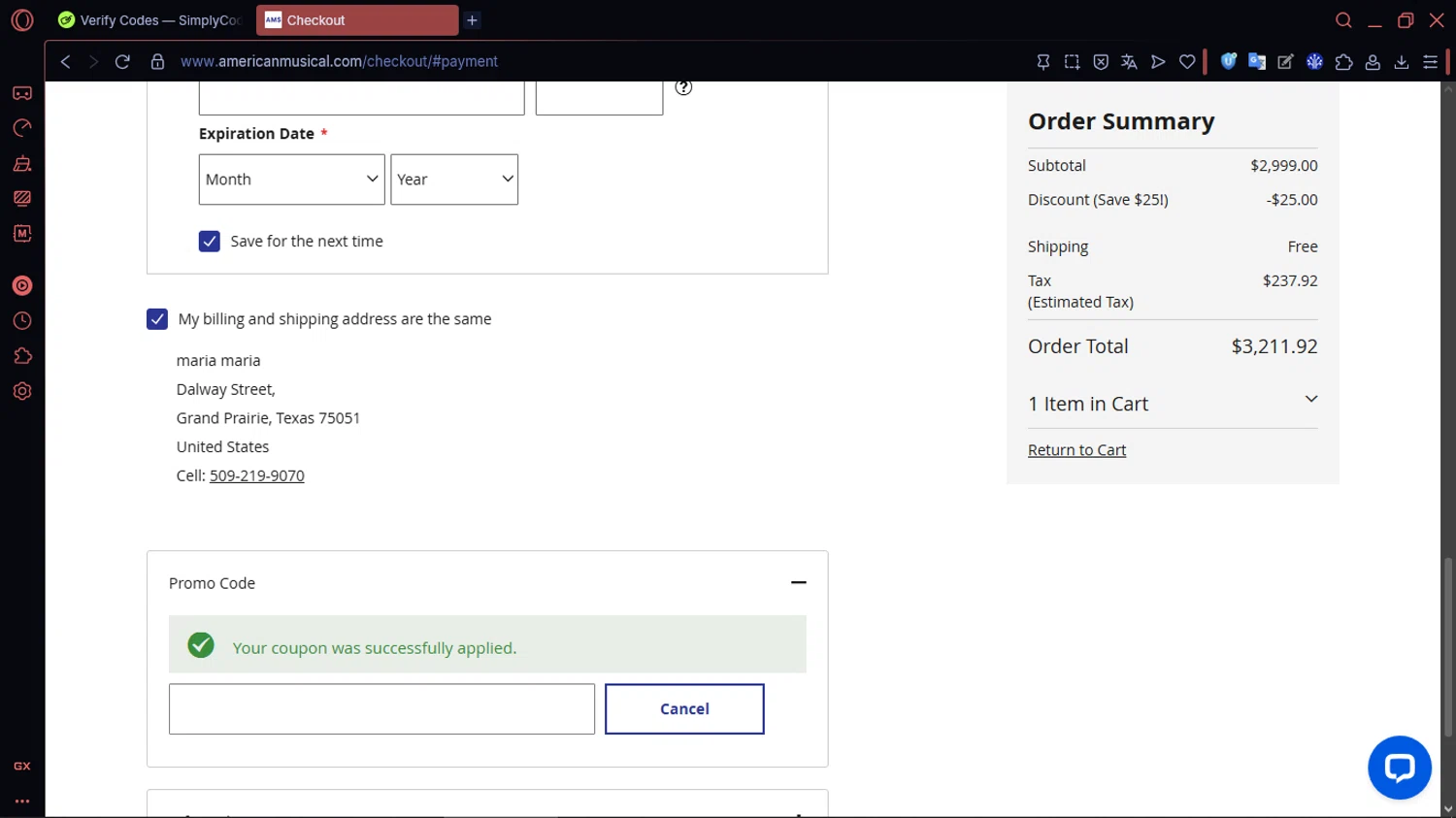This screenshot has height=818, width=1456.
Task: Click the Discount -$25.00 value
Action: (x=1292, y=200)
